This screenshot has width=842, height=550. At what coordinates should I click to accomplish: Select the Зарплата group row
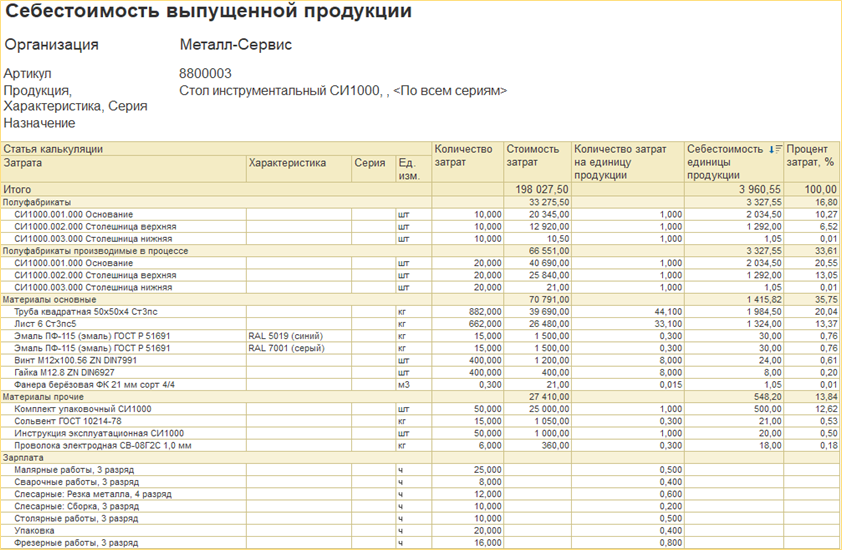click(x=24, y=457)
